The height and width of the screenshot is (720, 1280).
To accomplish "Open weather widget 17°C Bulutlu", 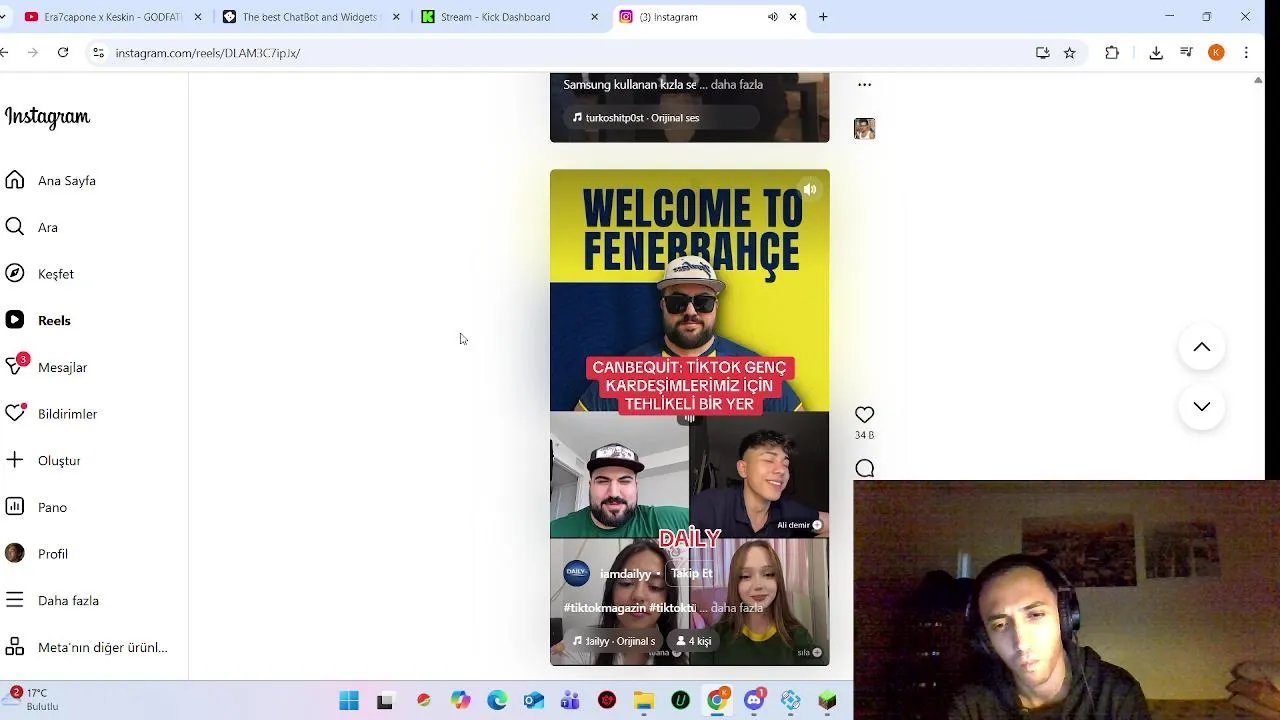I will point(32,699).
